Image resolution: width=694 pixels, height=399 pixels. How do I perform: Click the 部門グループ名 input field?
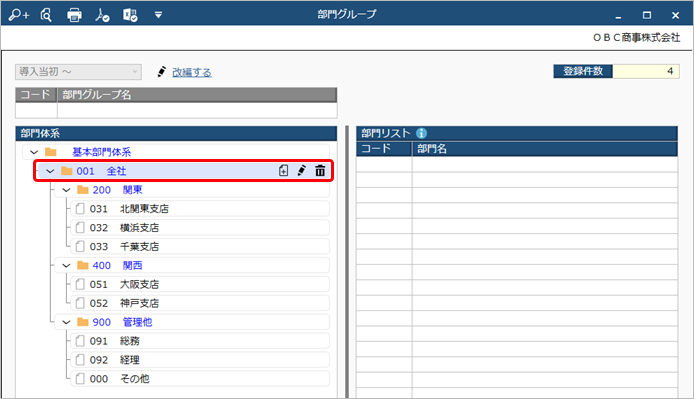pos(197,110)
